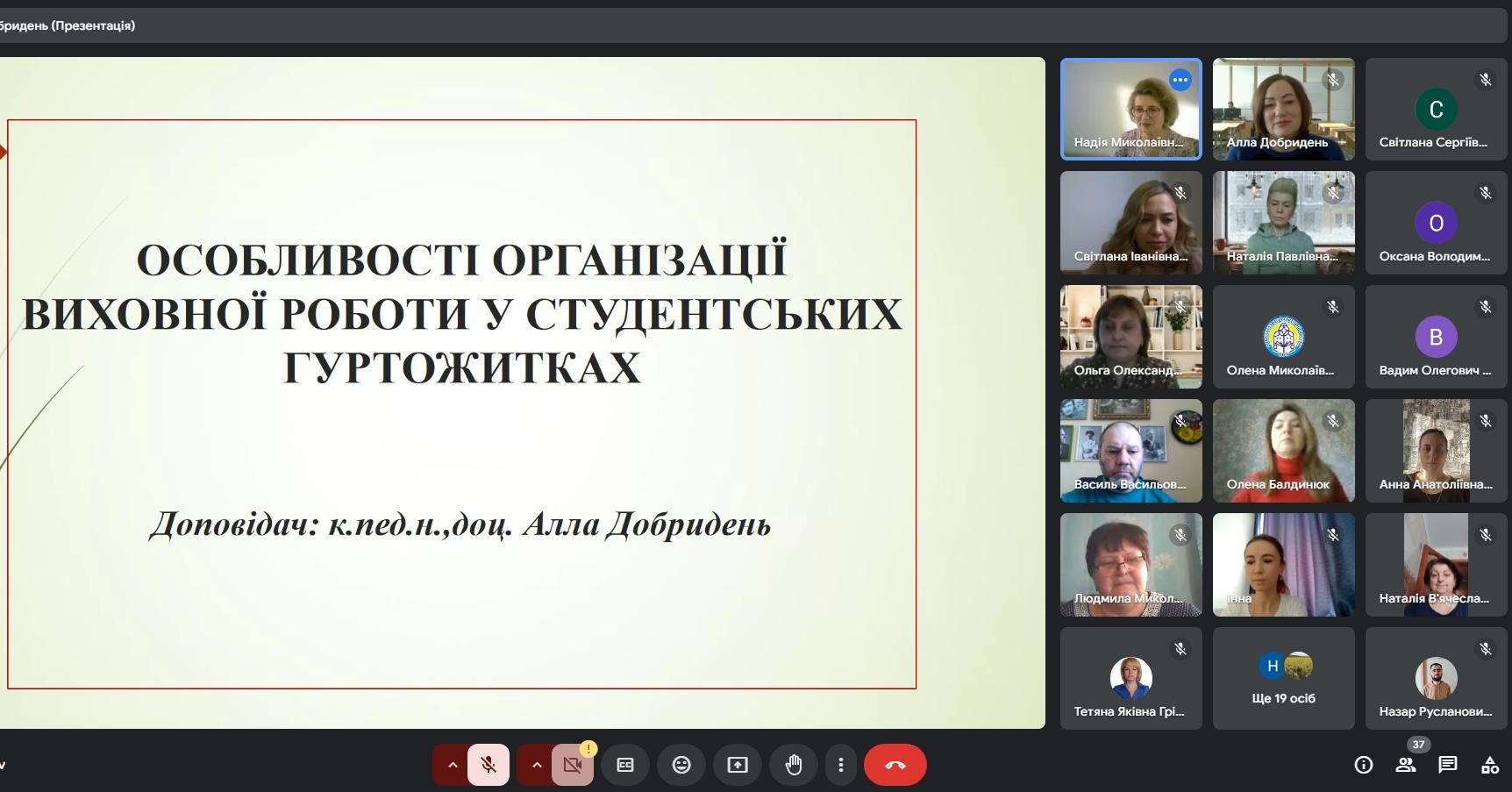
Task: Unmute the microphone
Action: point(489,765)
